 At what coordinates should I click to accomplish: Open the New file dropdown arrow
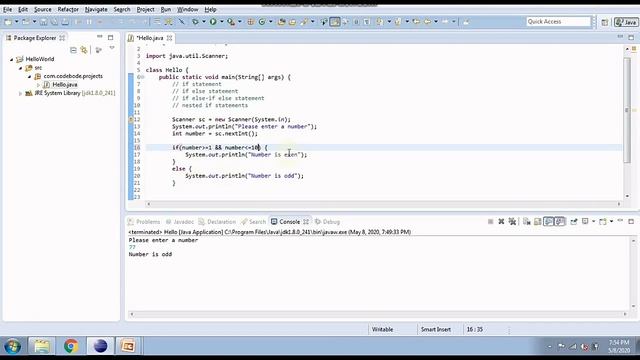(17, 22)
